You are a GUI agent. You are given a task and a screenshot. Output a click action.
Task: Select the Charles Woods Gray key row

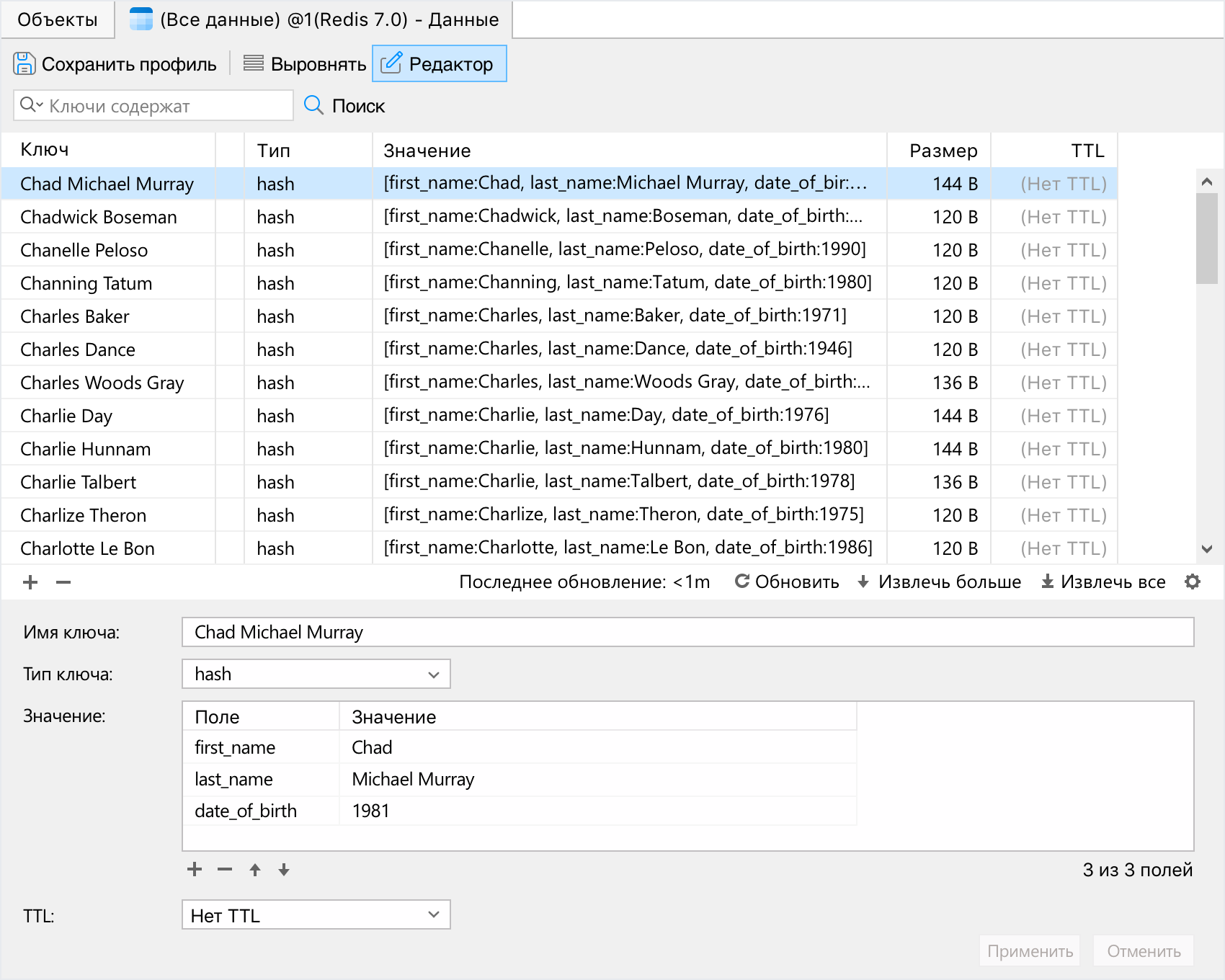559,383
